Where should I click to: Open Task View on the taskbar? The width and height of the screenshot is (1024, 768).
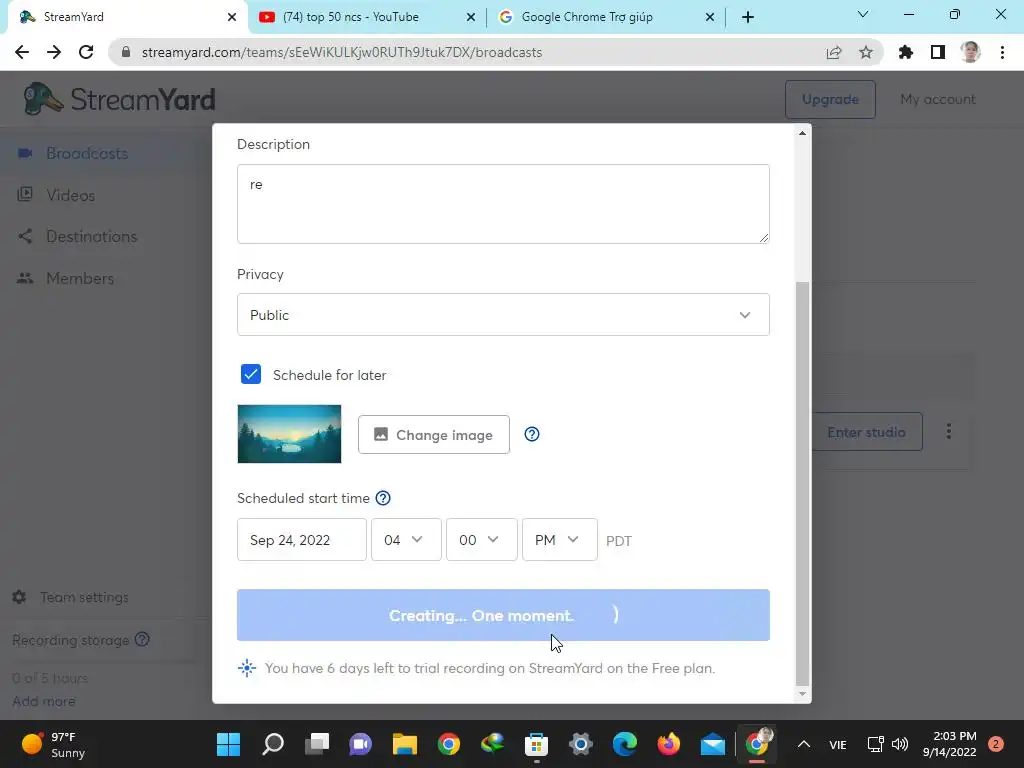pos(317,744)
